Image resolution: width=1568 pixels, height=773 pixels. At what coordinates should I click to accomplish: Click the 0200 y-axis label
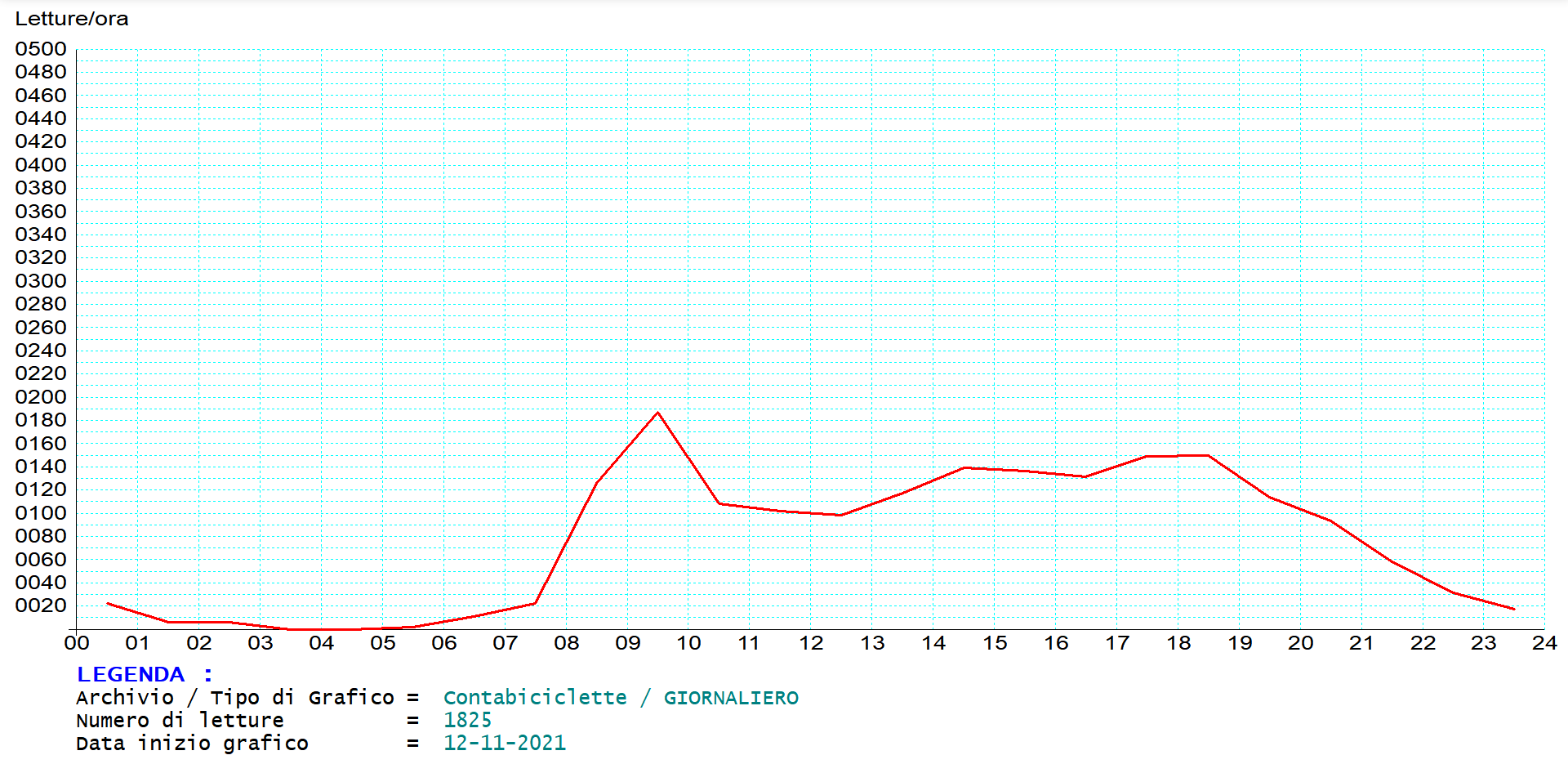(x=41, y=397)
